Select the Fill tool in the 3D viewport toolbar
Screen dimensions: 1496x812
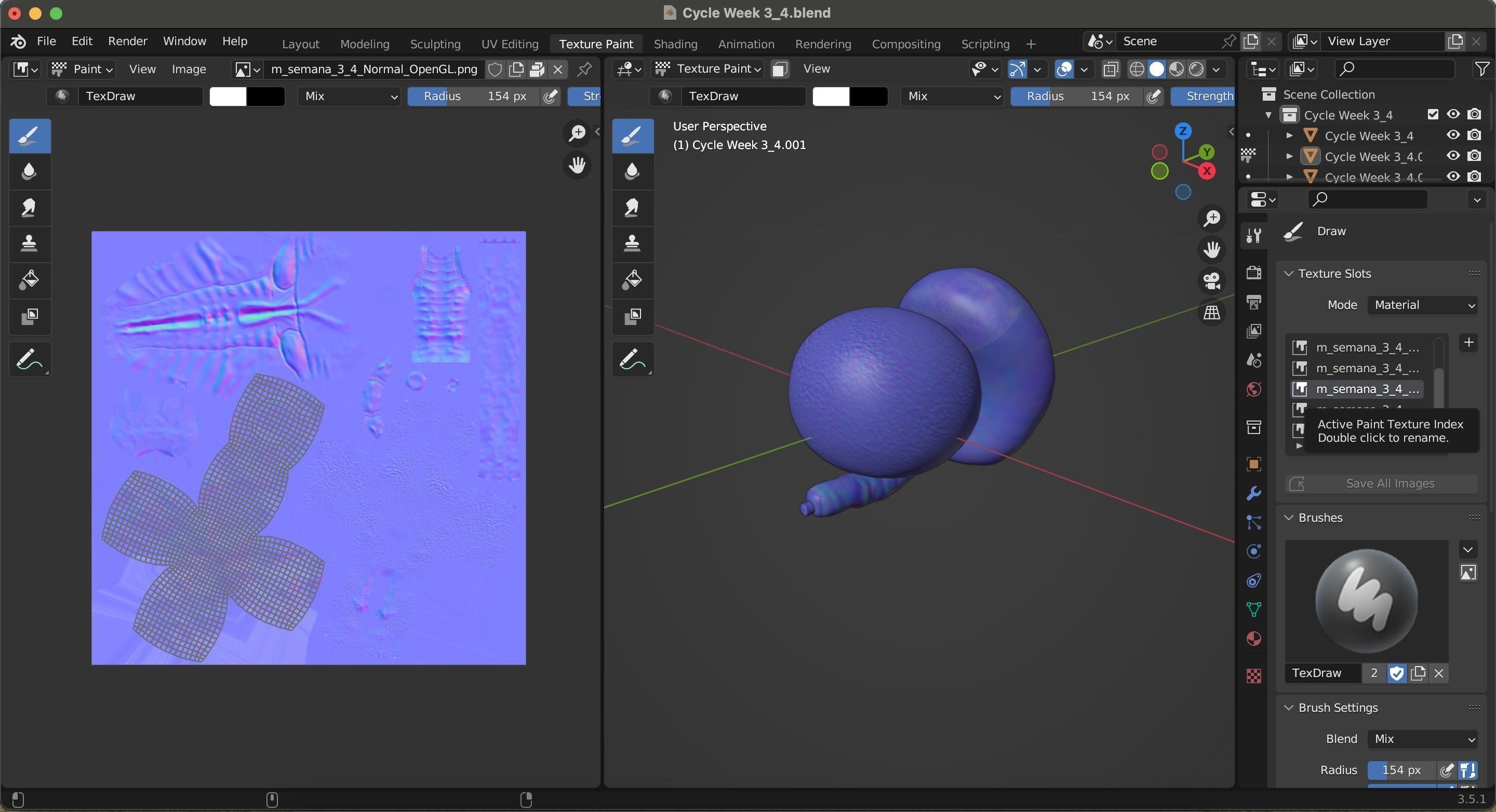(x=633, y=280)
